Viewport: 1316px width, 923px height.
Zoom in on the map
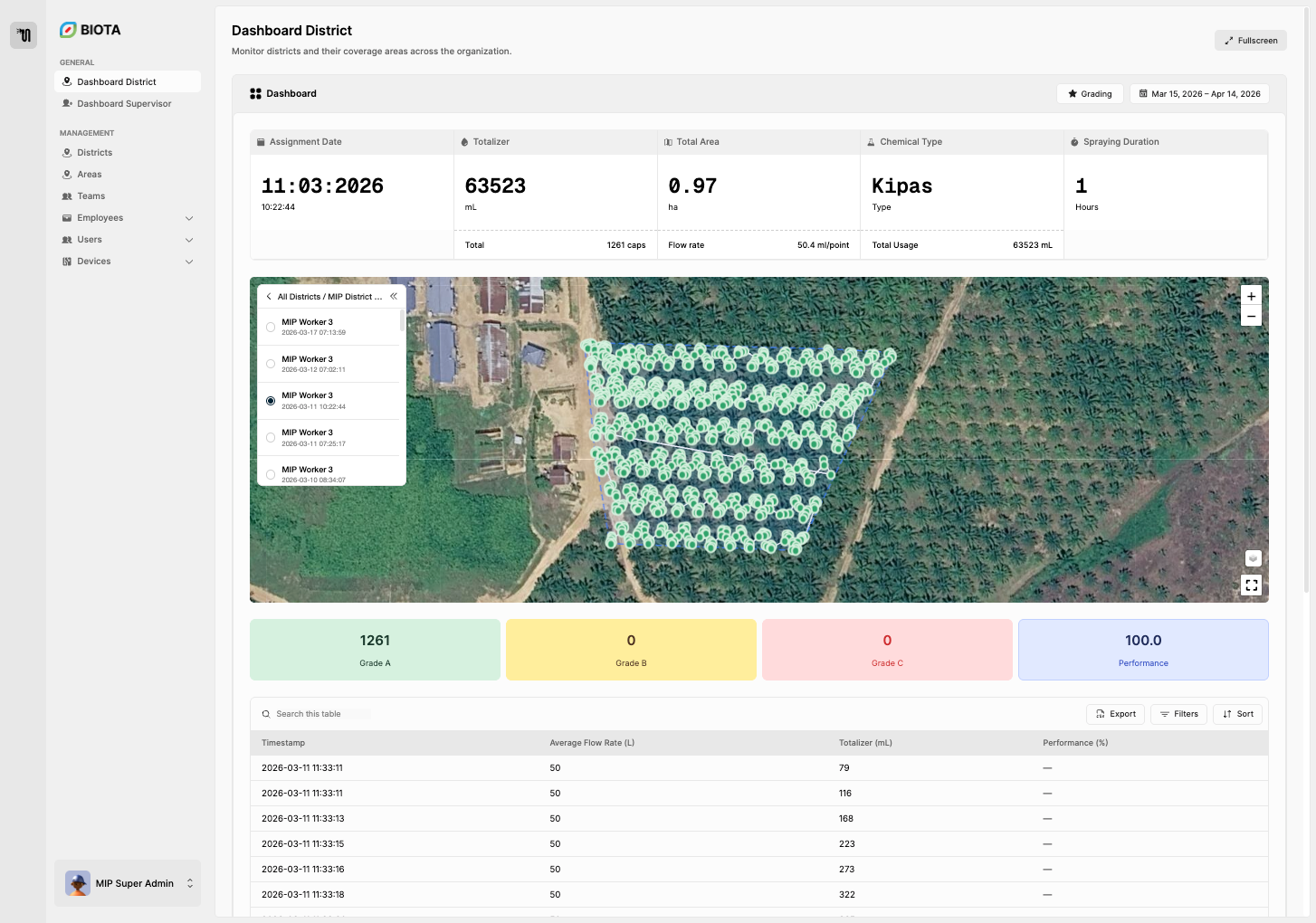click(x=1251, y=296)
